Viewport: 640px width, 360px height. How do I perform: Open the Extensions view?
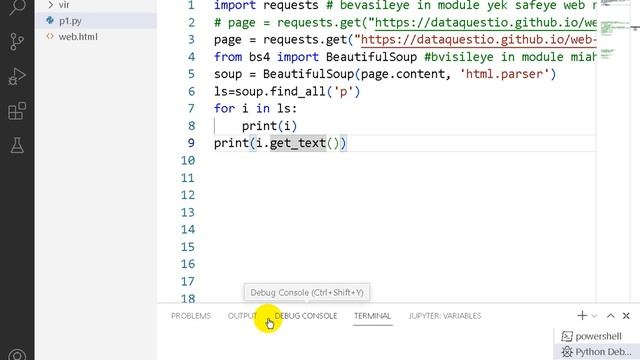(17, 111)
